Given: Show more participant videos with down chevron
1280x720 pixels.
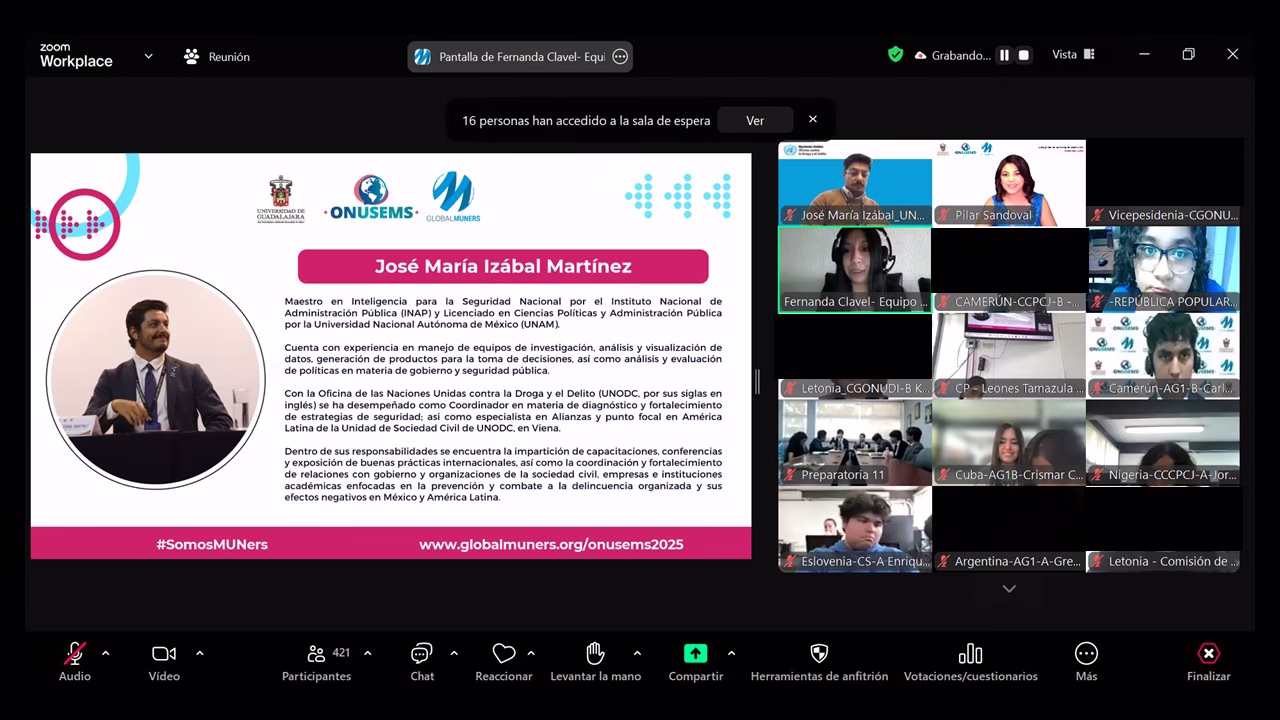Looking at the screenshot, I should coord(1009,589).
